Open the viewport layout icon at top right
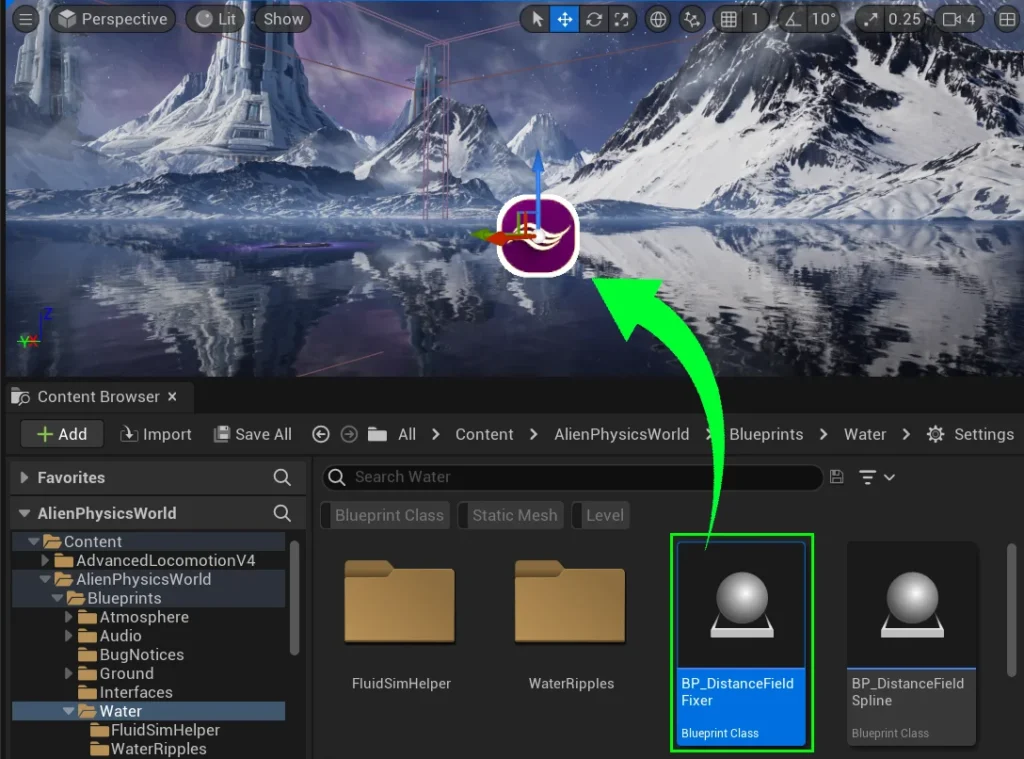The width and height of the screenshot is (1024, 759). (1006, 19)
